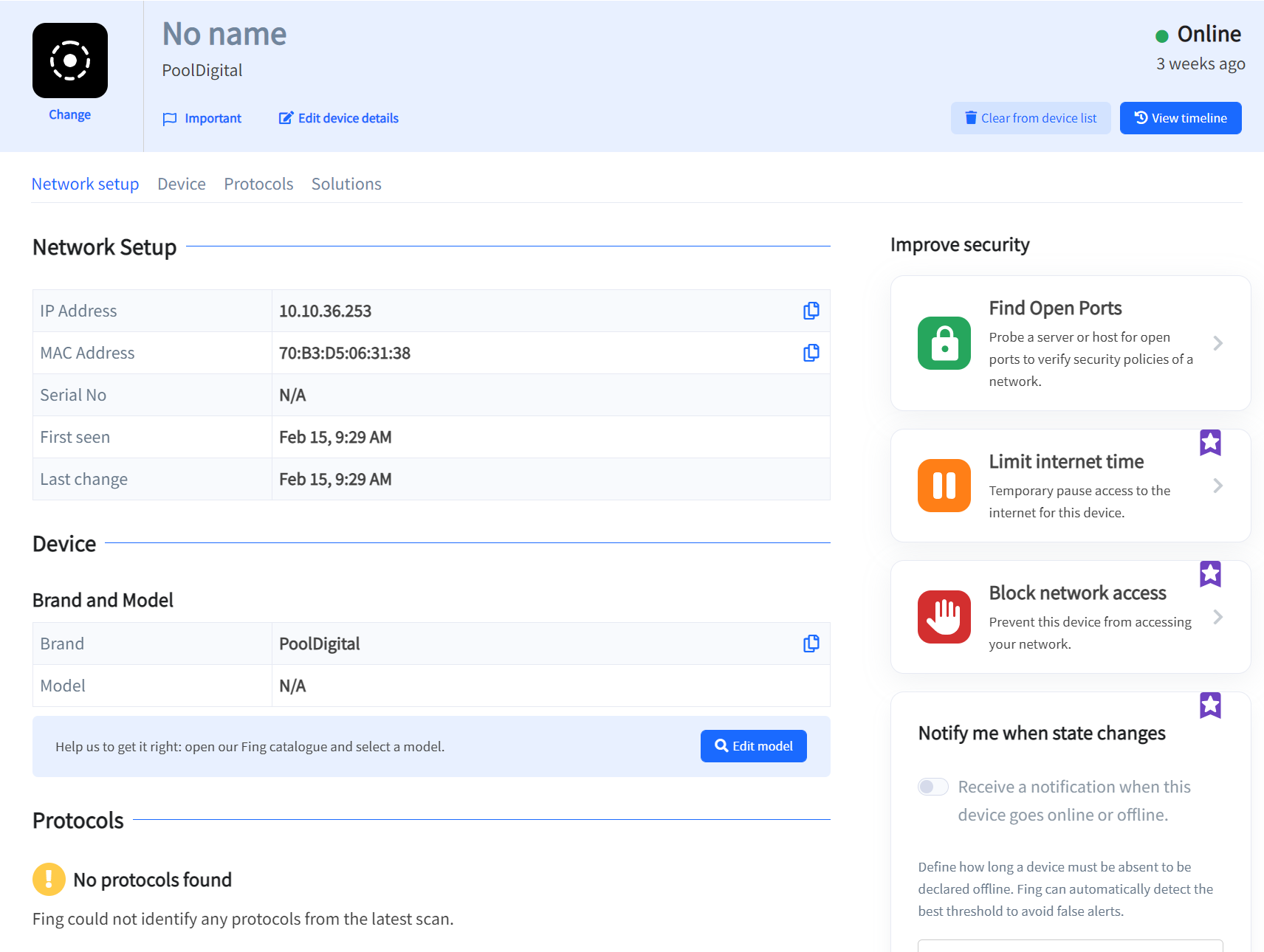1264x952 pixels.
Task: Click the yellow warning icon by No protocols found
Action: click(49, 879)
